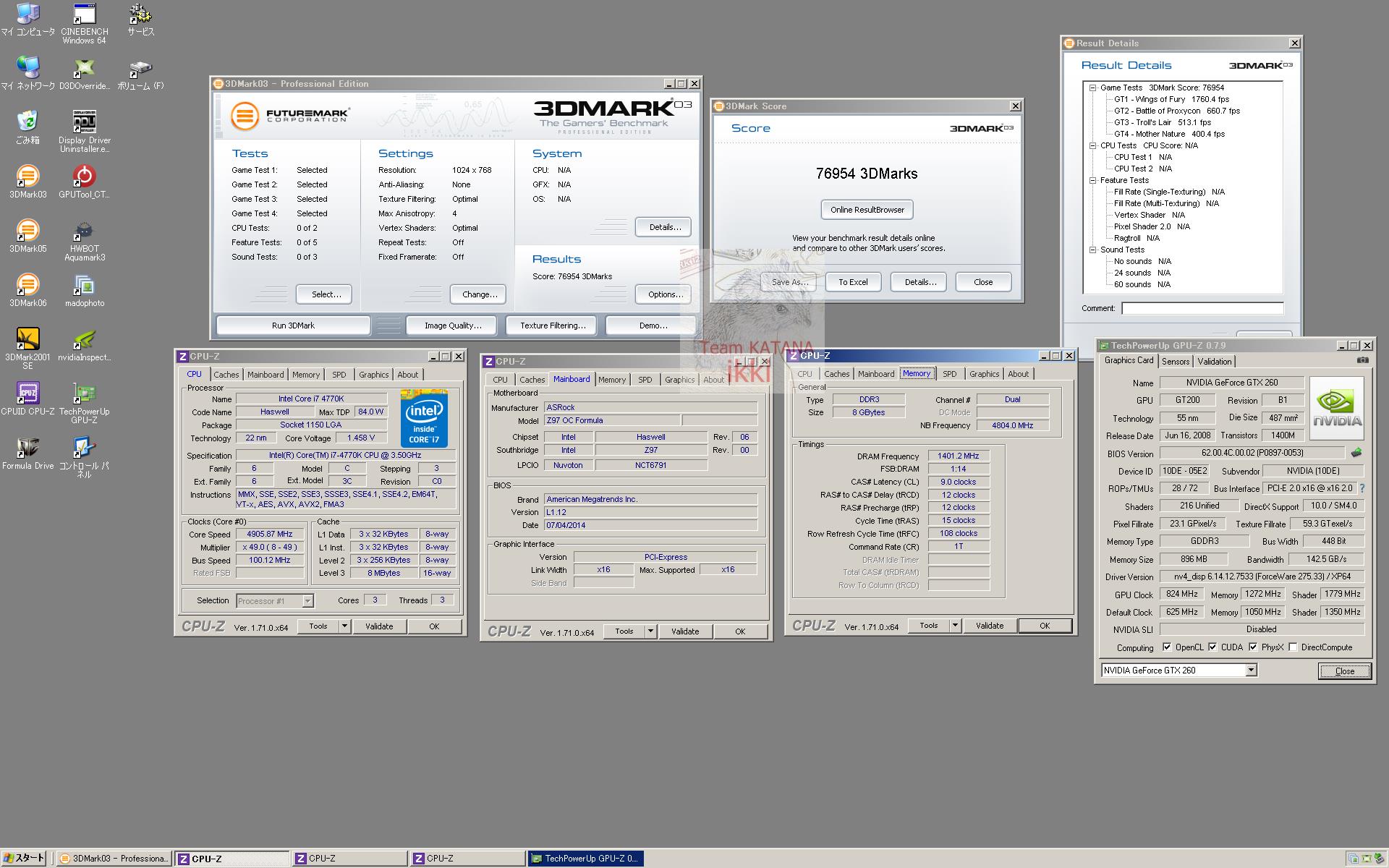This screenshot has width=1389, height=868.
Task: Click the Demo... button
Action: pyautogui.click(x=653, y=325)
